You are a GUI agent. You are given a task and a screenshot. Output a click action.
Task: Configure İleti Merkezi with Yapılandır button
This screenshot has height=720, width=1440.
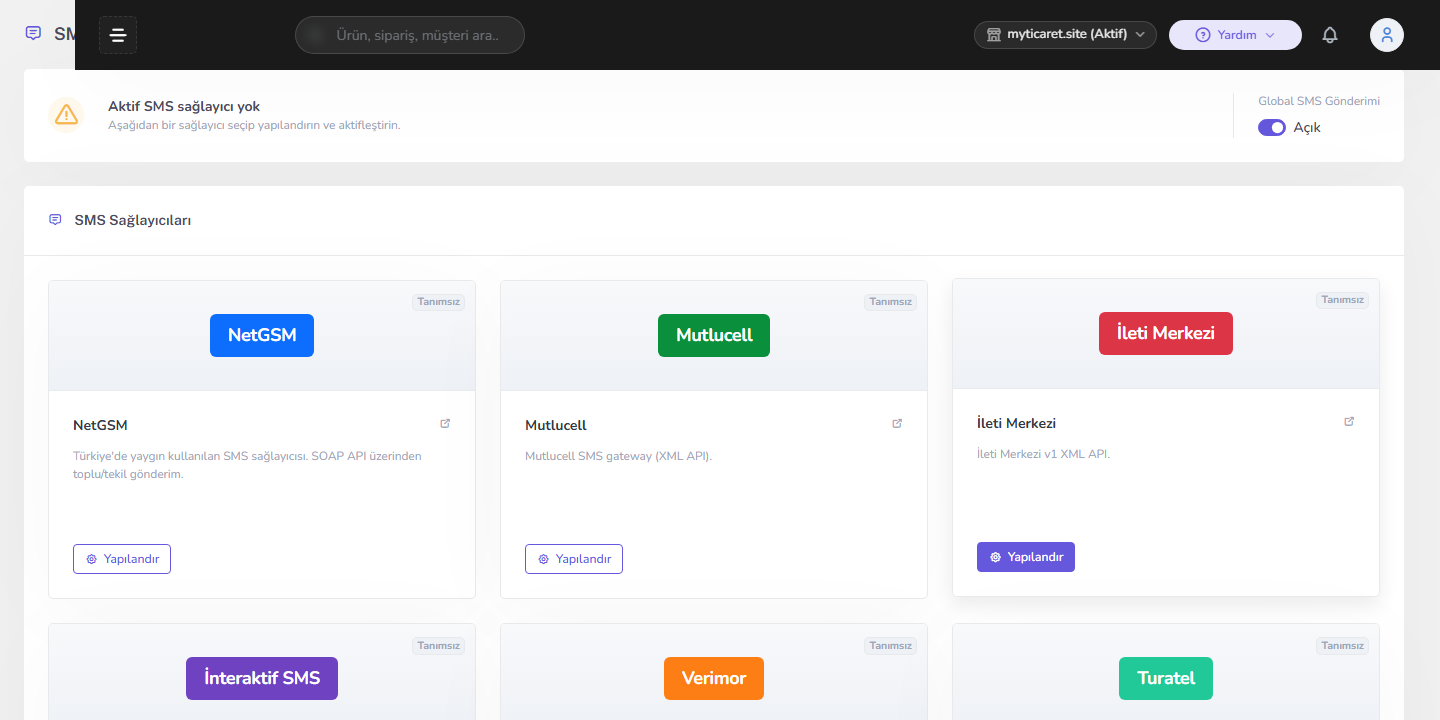1026,557
